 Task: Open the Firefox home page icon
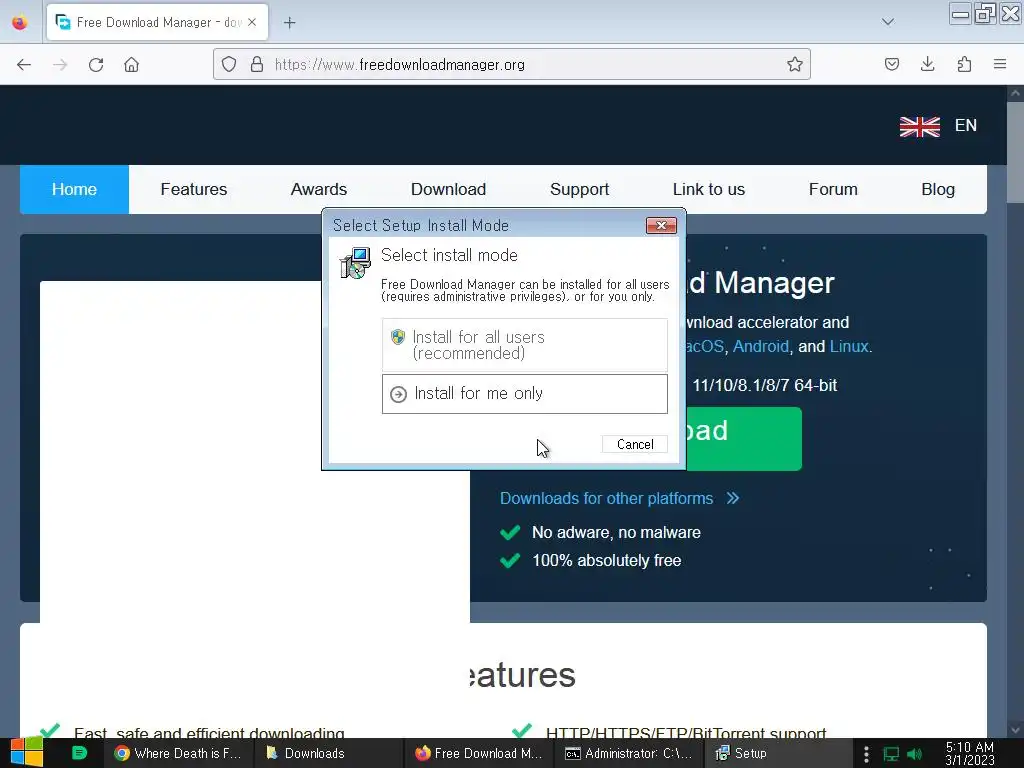(x=131, y=65)
